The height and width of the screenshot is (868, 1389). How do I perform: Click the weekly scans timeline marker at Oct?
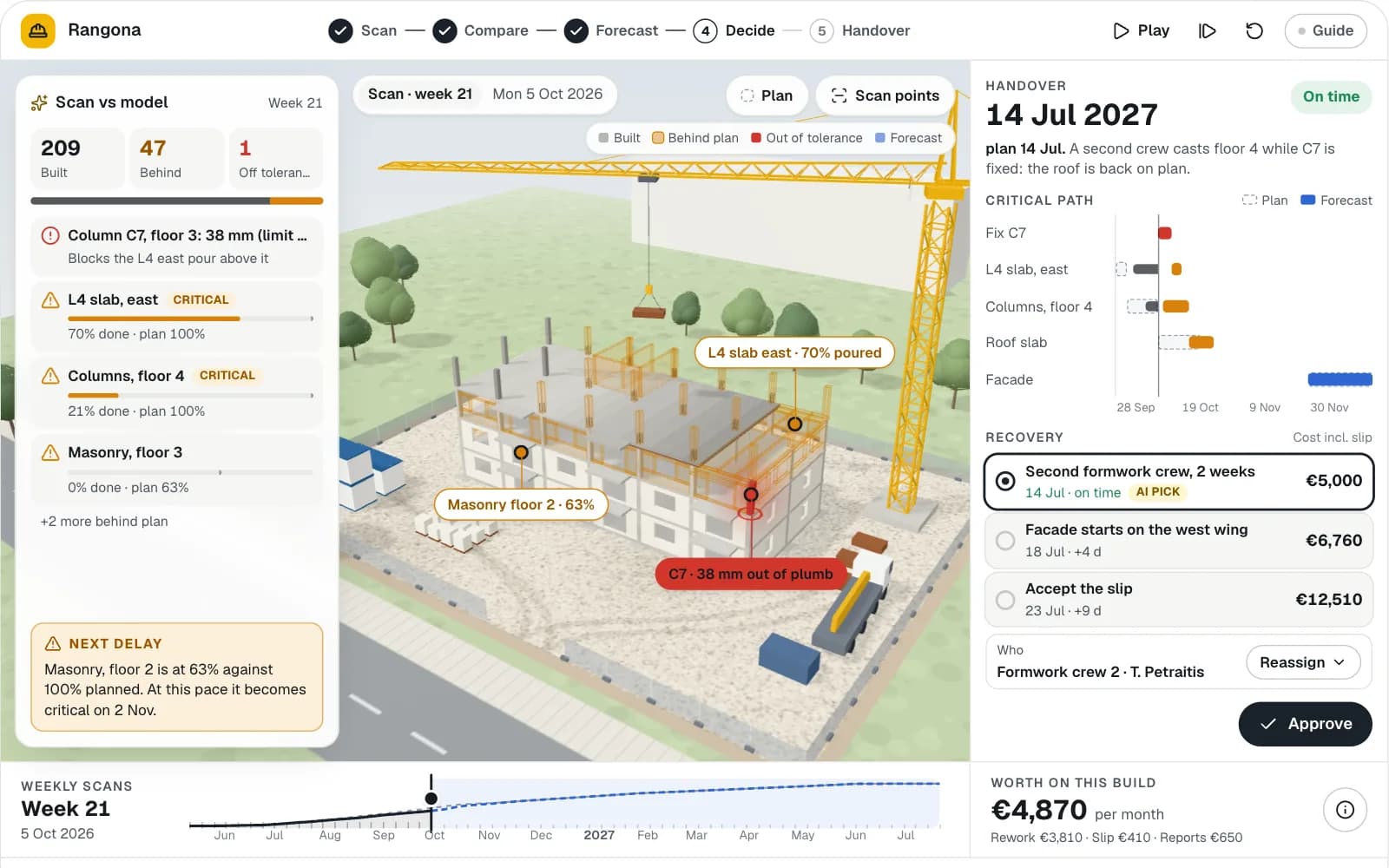click(431, 799)
